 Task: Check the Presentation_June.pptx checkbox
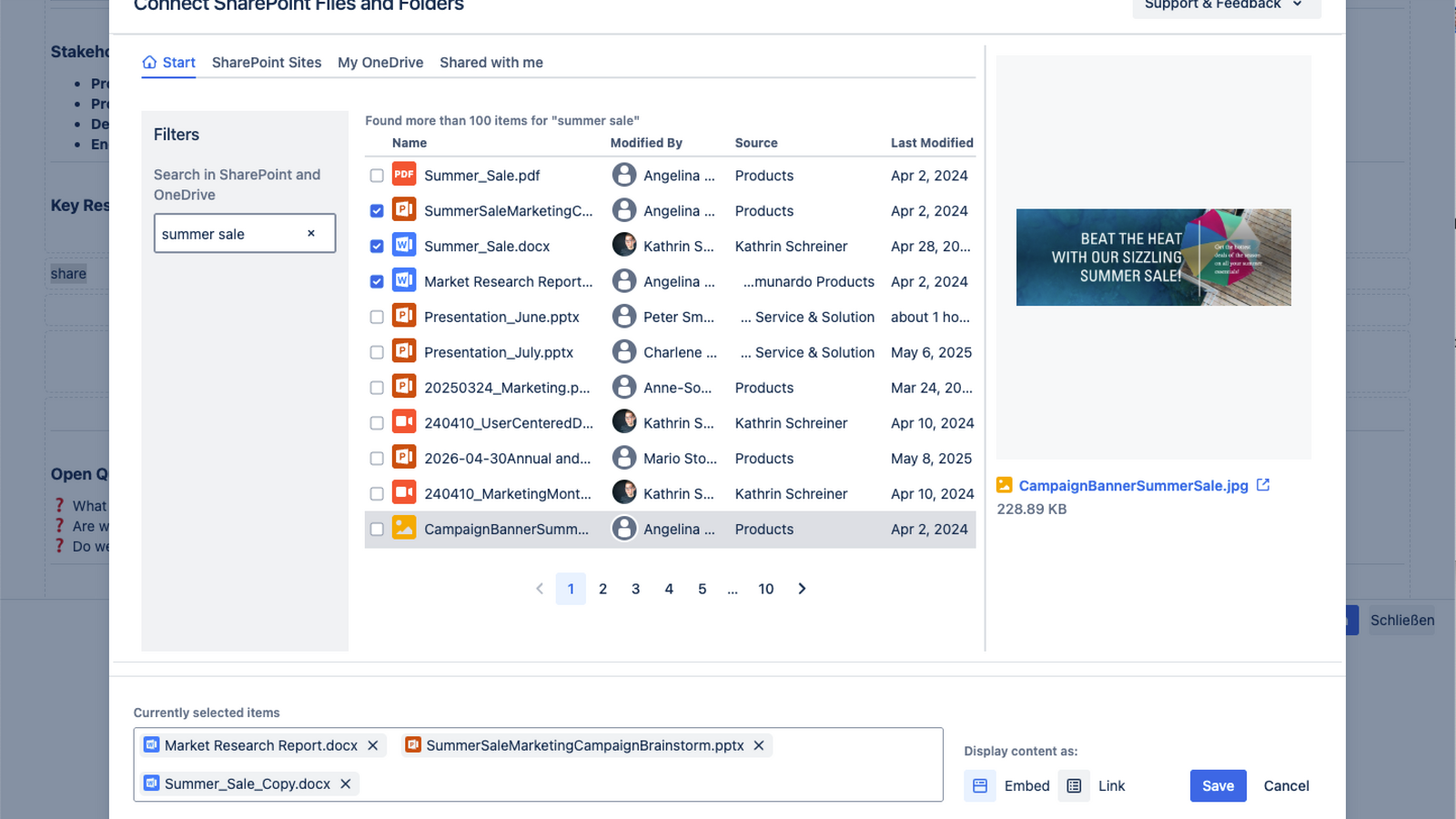coord(377,318)
